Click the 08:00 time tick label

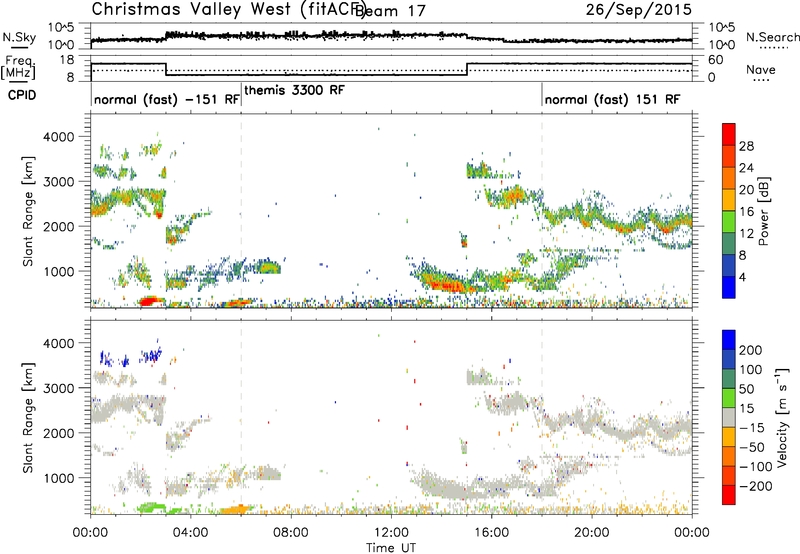(x=291, y=533)
